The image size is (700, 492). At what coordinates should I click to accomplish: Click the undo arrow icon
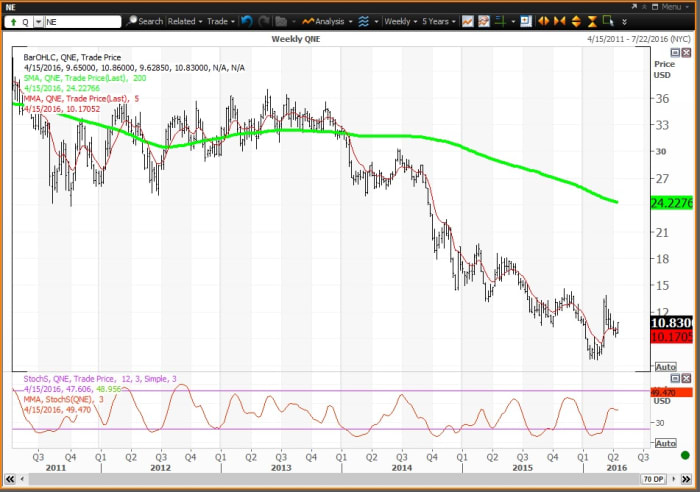(x=245, y=20)
